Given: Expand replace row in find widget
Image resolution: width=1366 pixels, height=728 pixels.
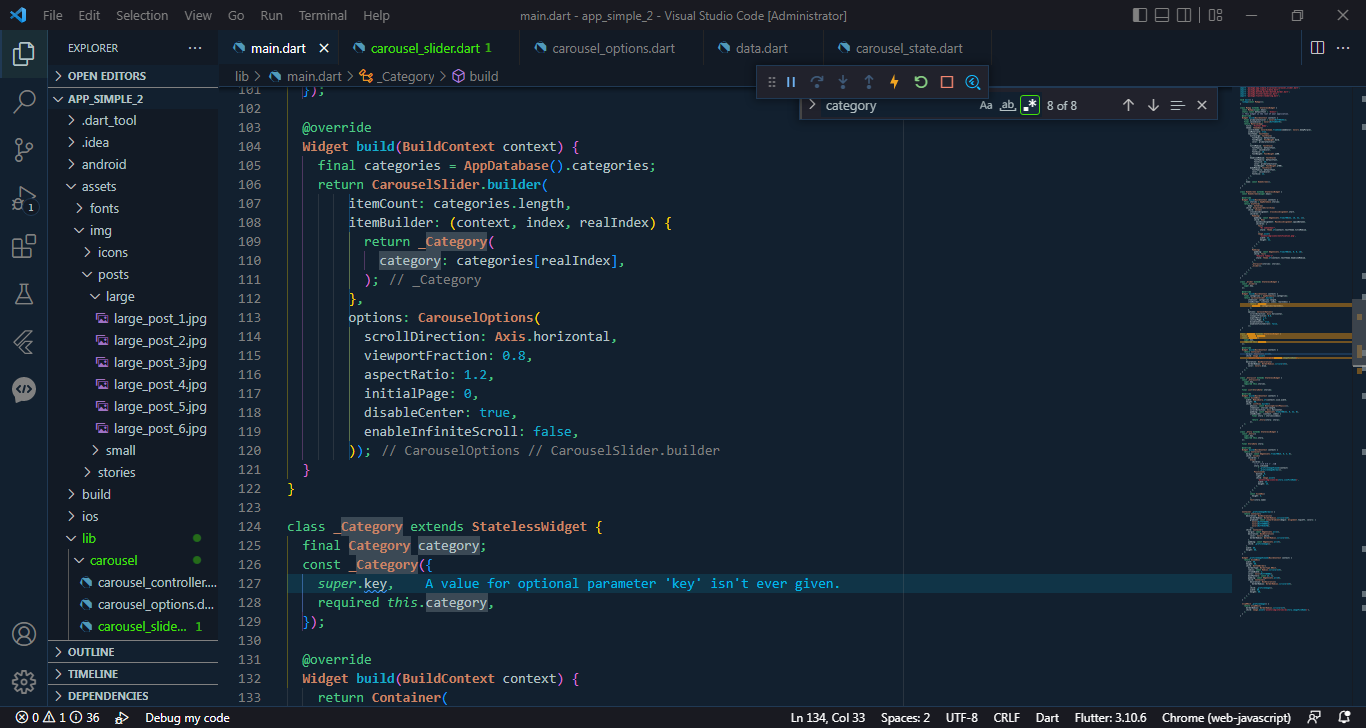Looking at the screenshot, I should tap(812, 105).
